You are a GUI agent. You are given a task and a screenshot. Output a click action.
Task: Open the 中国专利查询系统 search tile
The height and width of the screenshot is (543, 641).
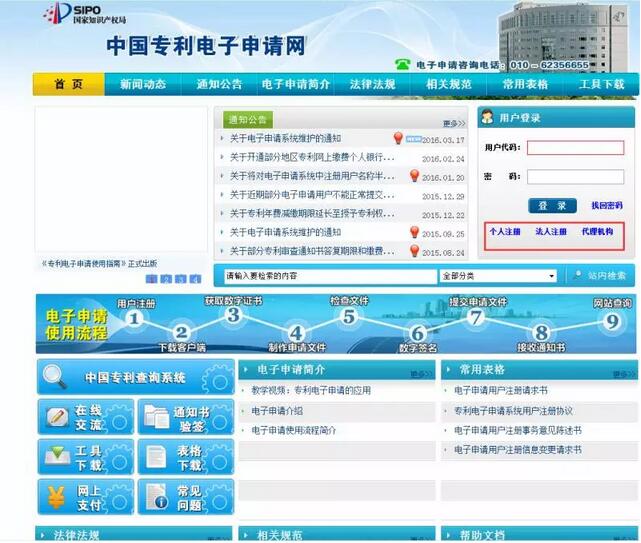[x=136, y=377]
